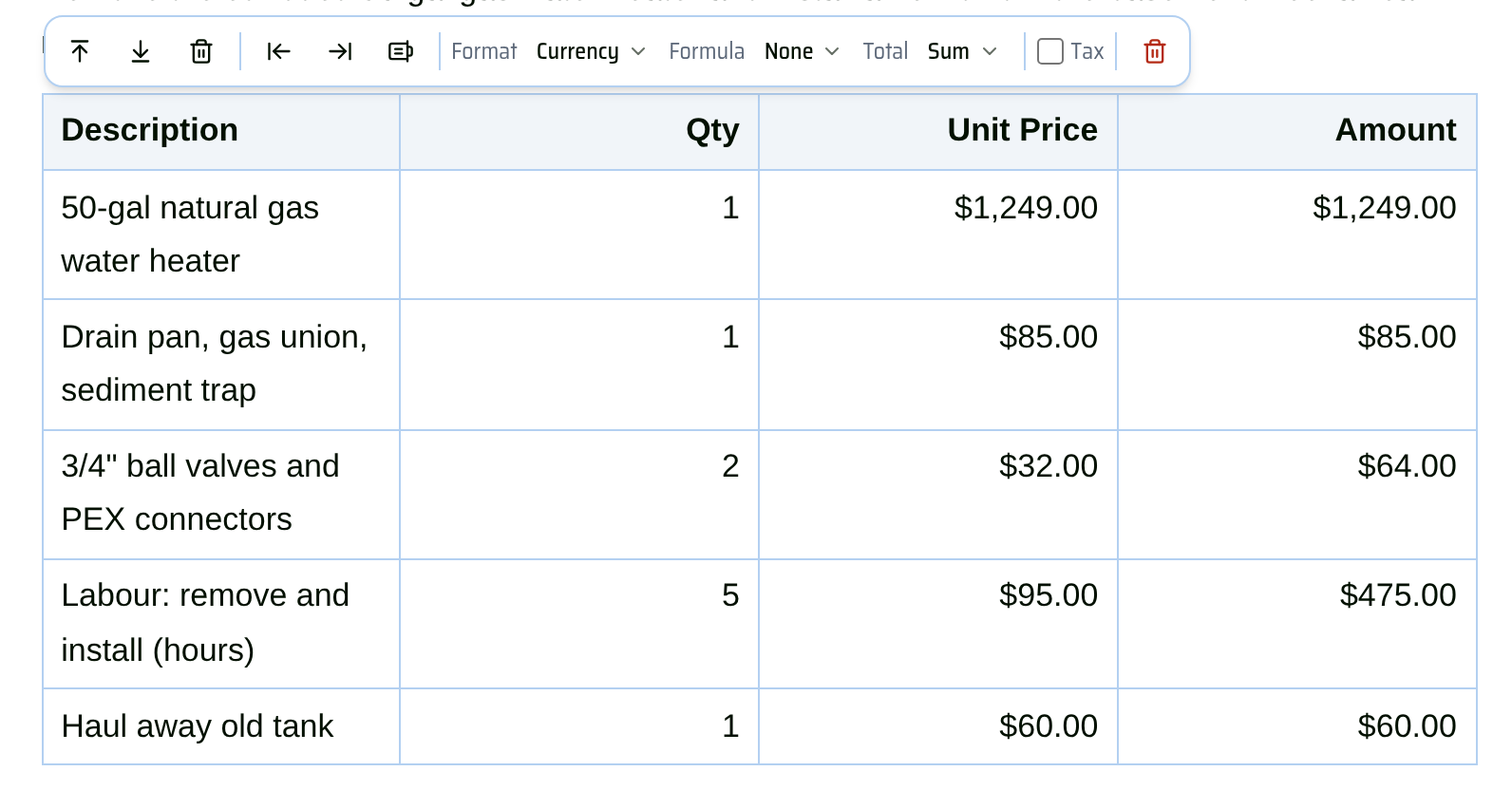1512x790 pixels.
Task: Select the Description column header
Action: point(221,132)
